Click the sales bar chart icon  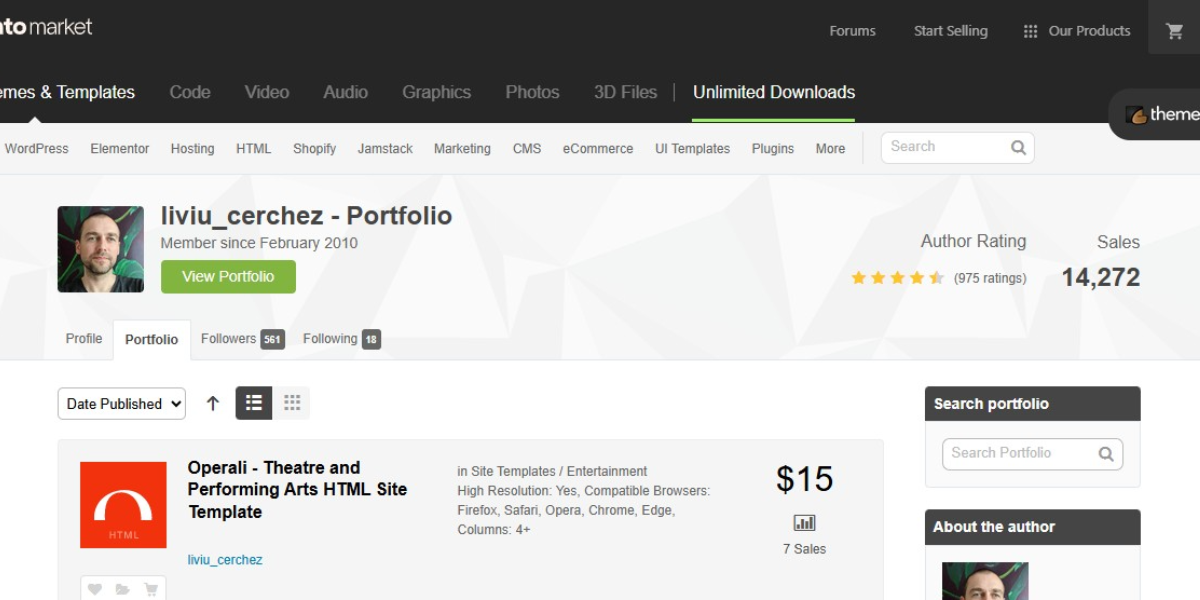[804, 523]
